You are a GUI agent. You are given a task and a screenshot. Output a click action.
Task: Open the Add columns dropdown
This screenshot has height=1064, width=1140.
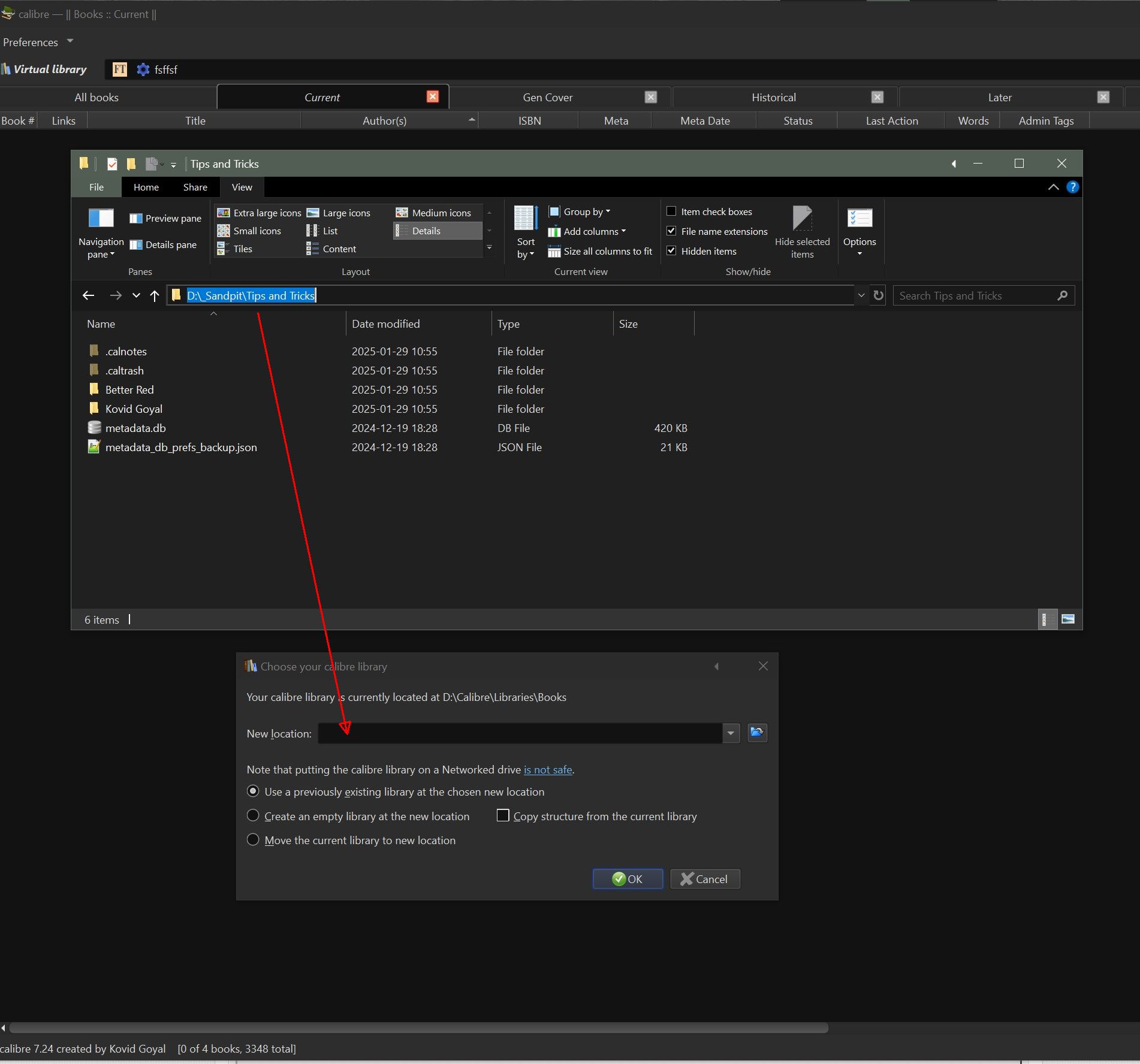tap(587, 232)
